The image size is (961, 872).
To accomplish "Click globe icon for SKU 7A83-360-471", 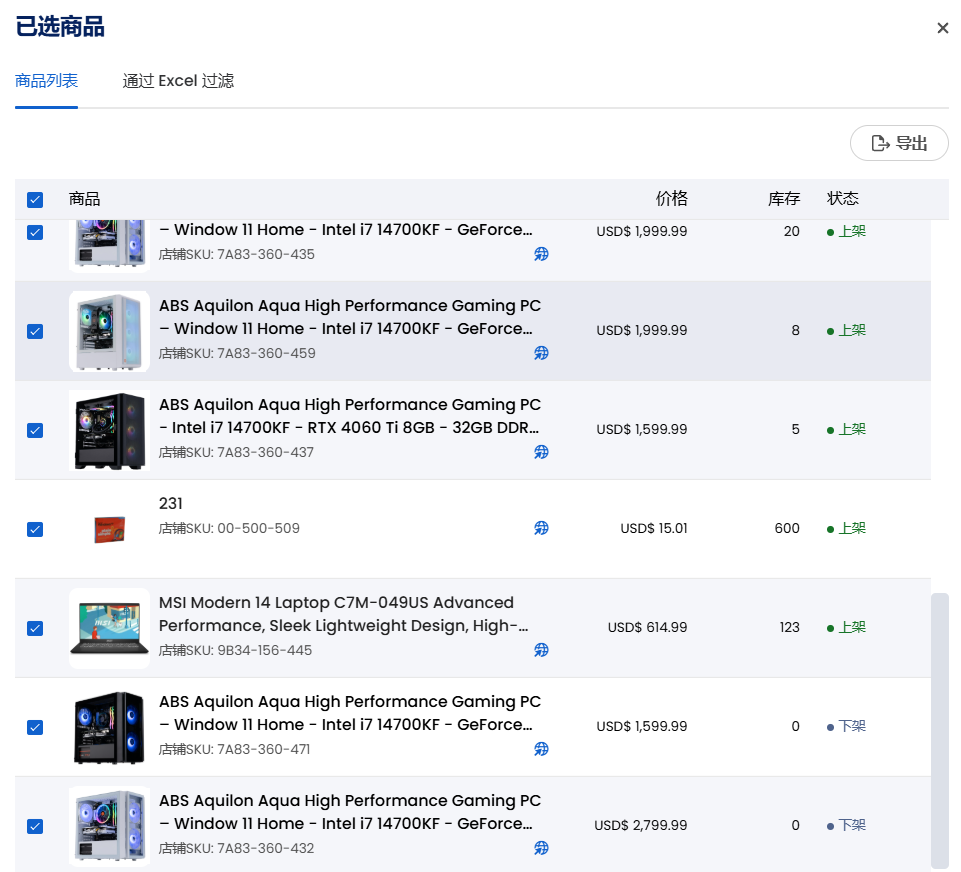I will click(541, 749).
